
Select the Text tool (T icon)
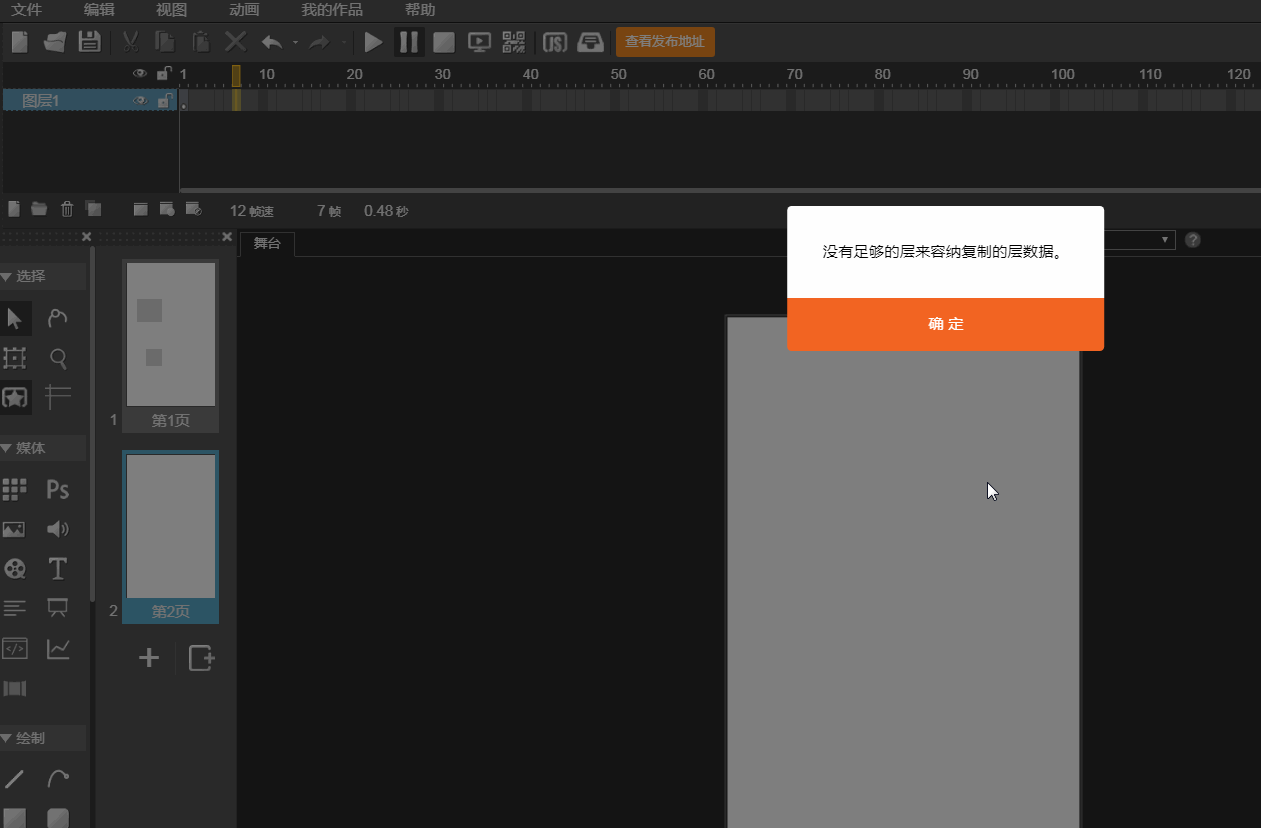(58, 569)
